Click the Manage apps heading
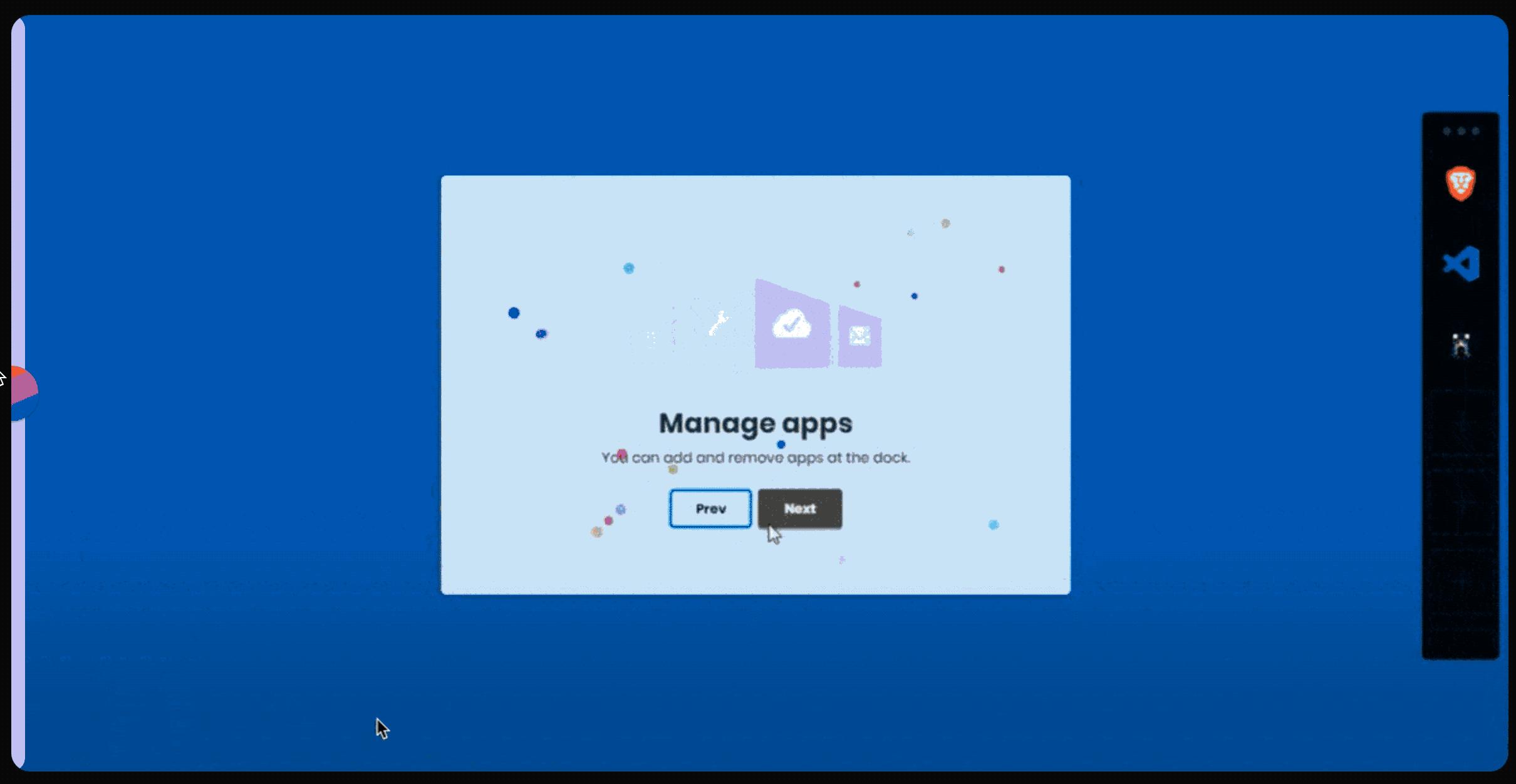 [x=755, y=423]
